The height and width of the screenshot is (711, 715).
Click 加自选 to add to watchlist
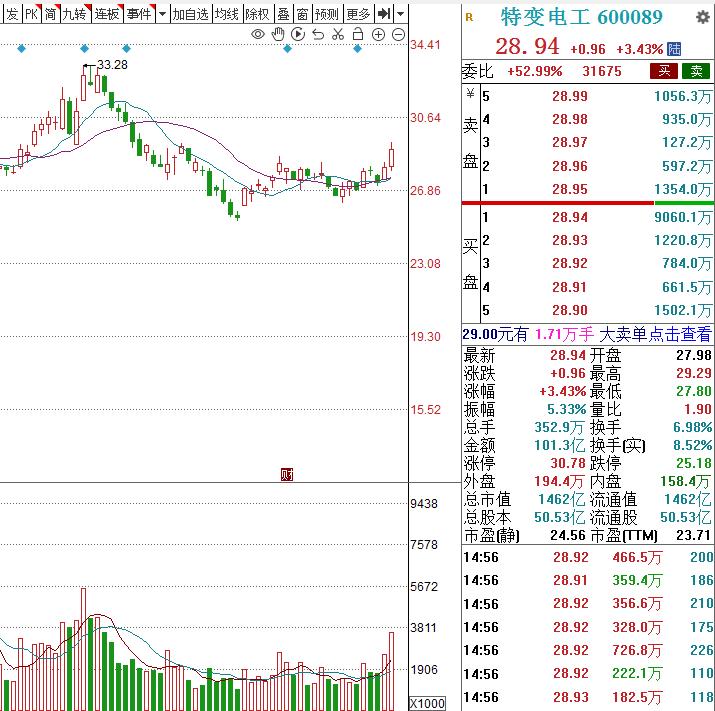tap(190, 14)
